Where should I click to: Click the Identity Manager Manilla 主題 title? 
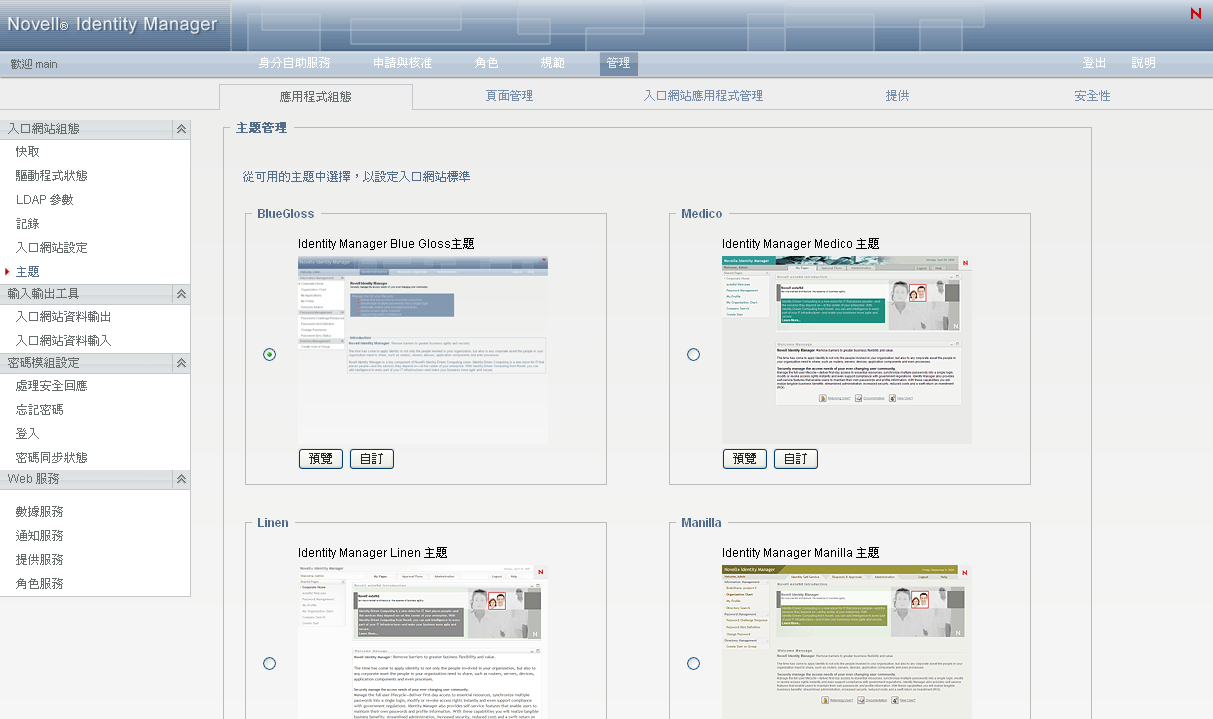[x=801, y=553]
